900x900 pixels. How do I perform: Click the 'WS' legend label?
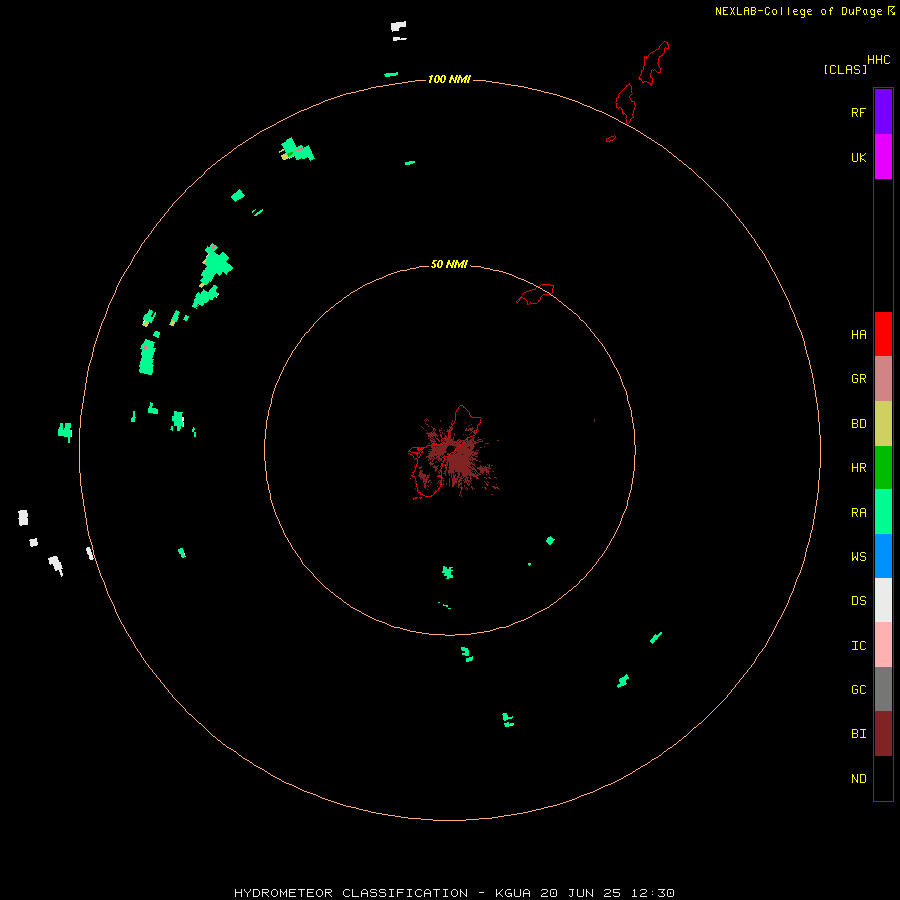[x=858, y=556]
